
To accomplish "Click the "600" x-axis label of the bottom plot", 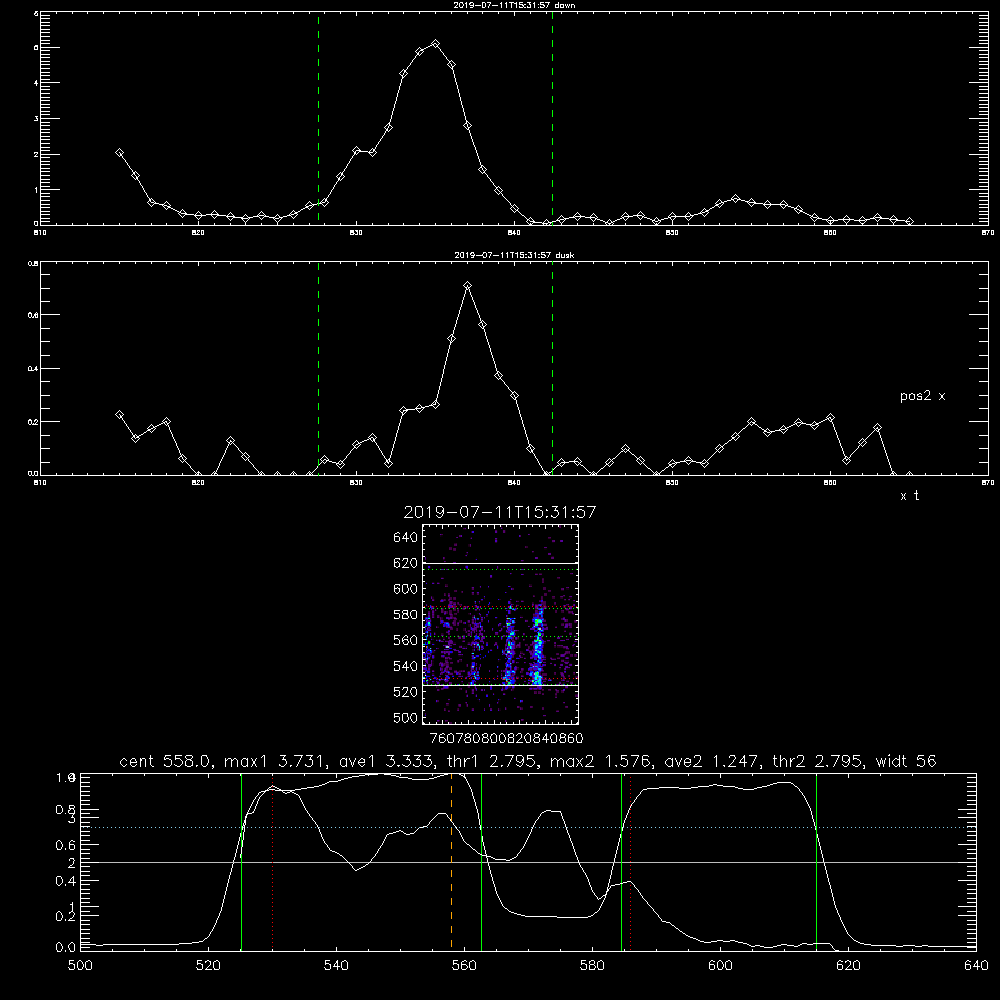I will point(720,966).
